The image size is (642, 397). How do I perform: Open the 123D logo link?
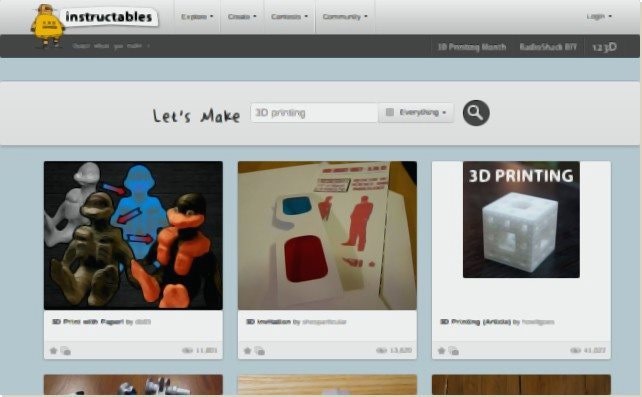[x=604, y=47]
